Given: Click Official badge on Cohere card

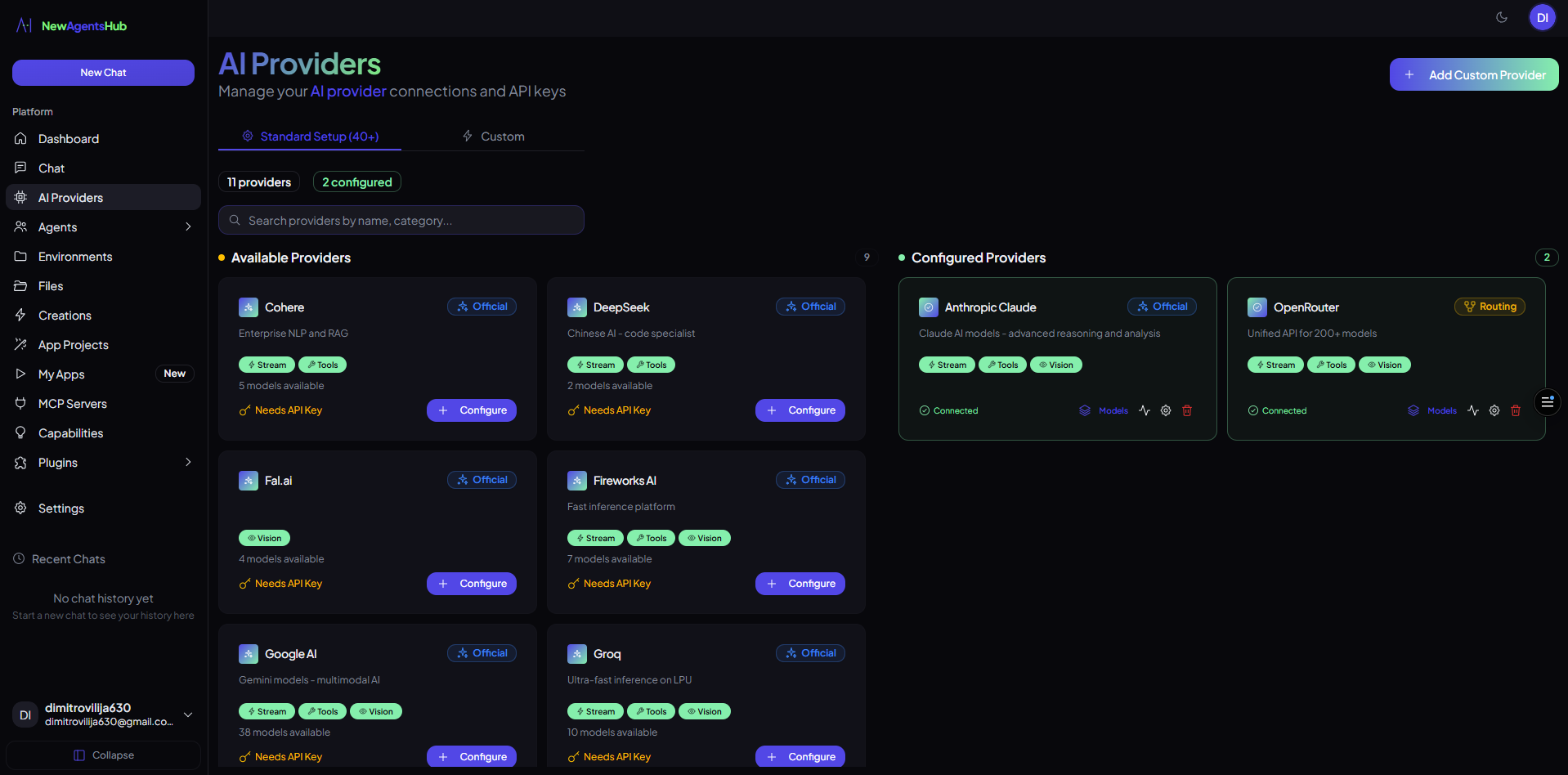Looking at the screenshot, I should [x=482, y=307].
